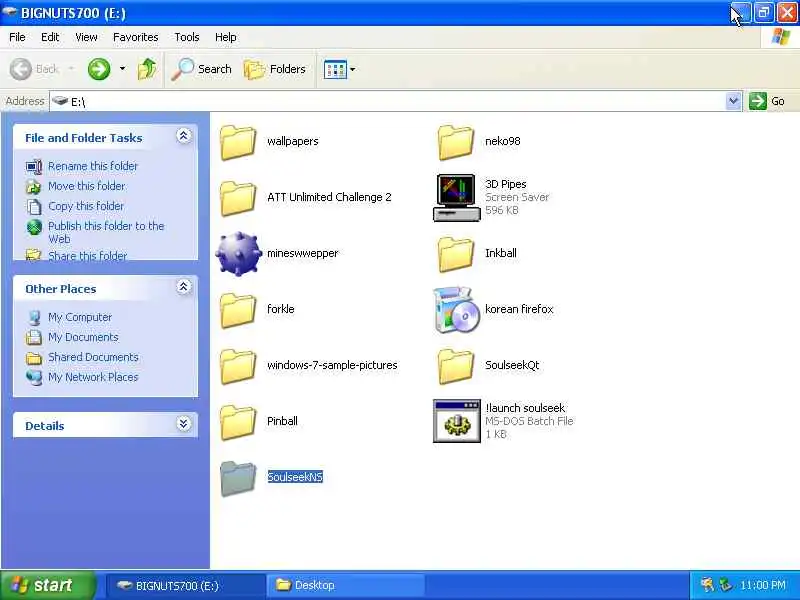
Task: Click the Go button beside address bar
Action: 767,101
